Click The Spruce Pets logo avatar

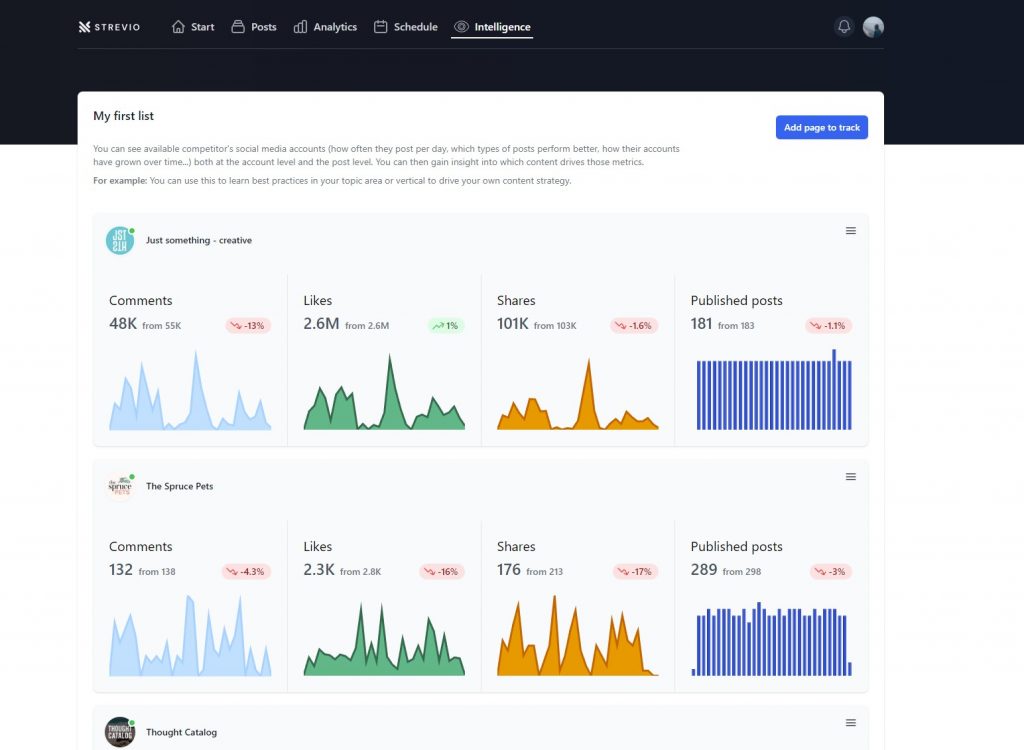(120, 487)
